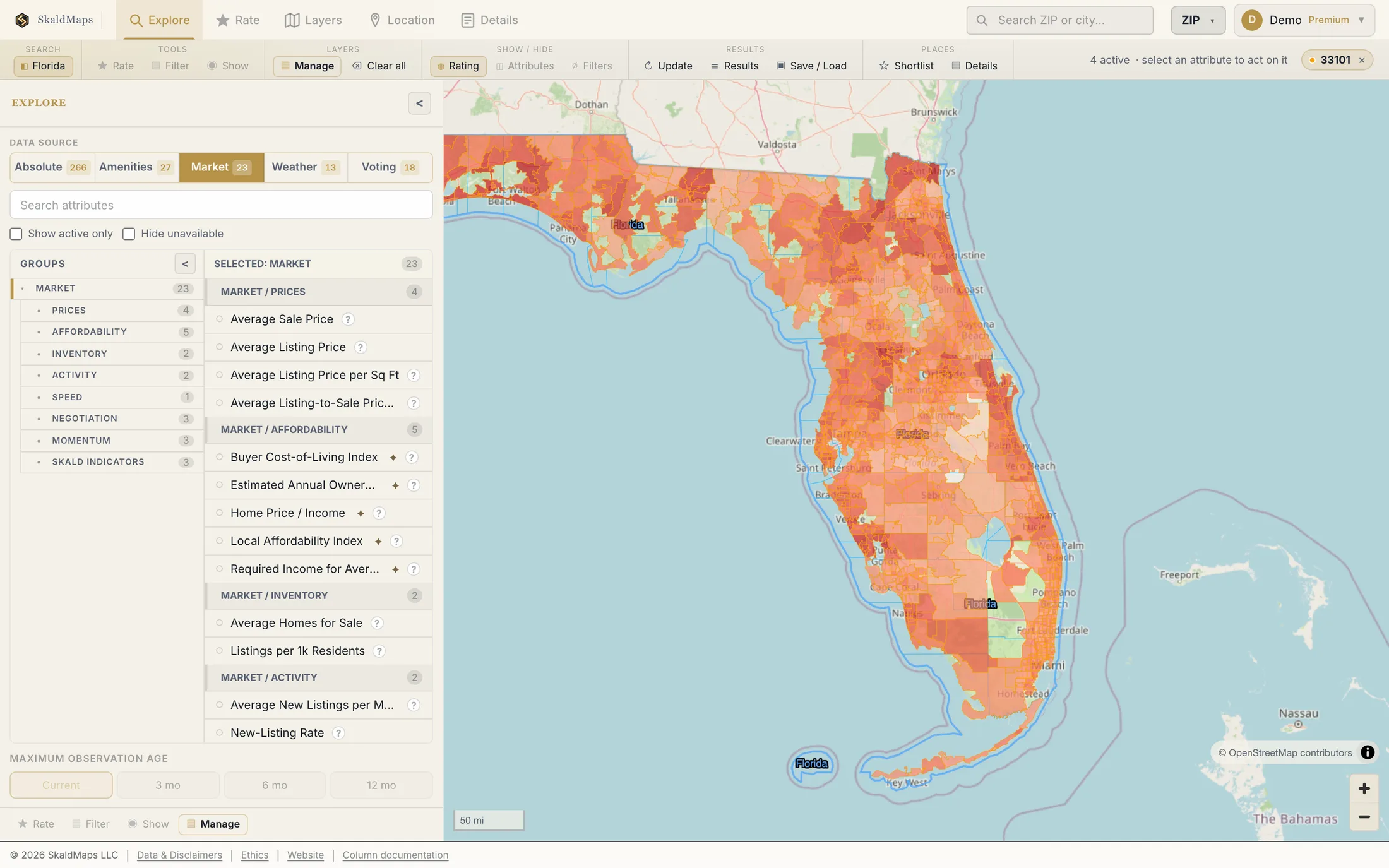Viewport: 1389px width, 868px height.
Task: Click the map info icon
Action: tap(1367, 752)
